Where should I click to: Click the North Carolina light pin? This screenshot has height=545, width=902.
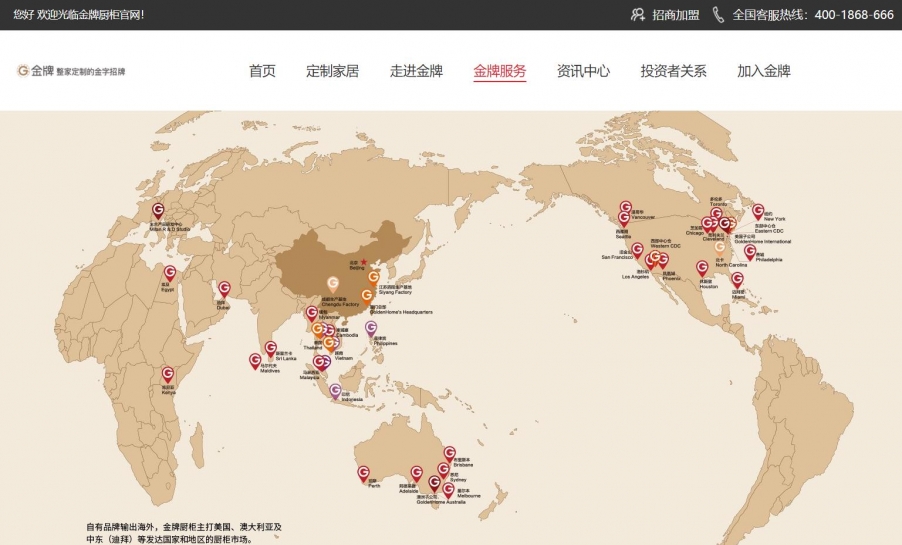720,248
